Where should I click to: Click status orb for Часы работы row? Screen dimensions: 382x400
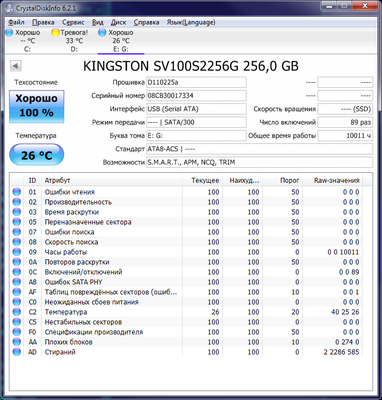pos(17,252)
